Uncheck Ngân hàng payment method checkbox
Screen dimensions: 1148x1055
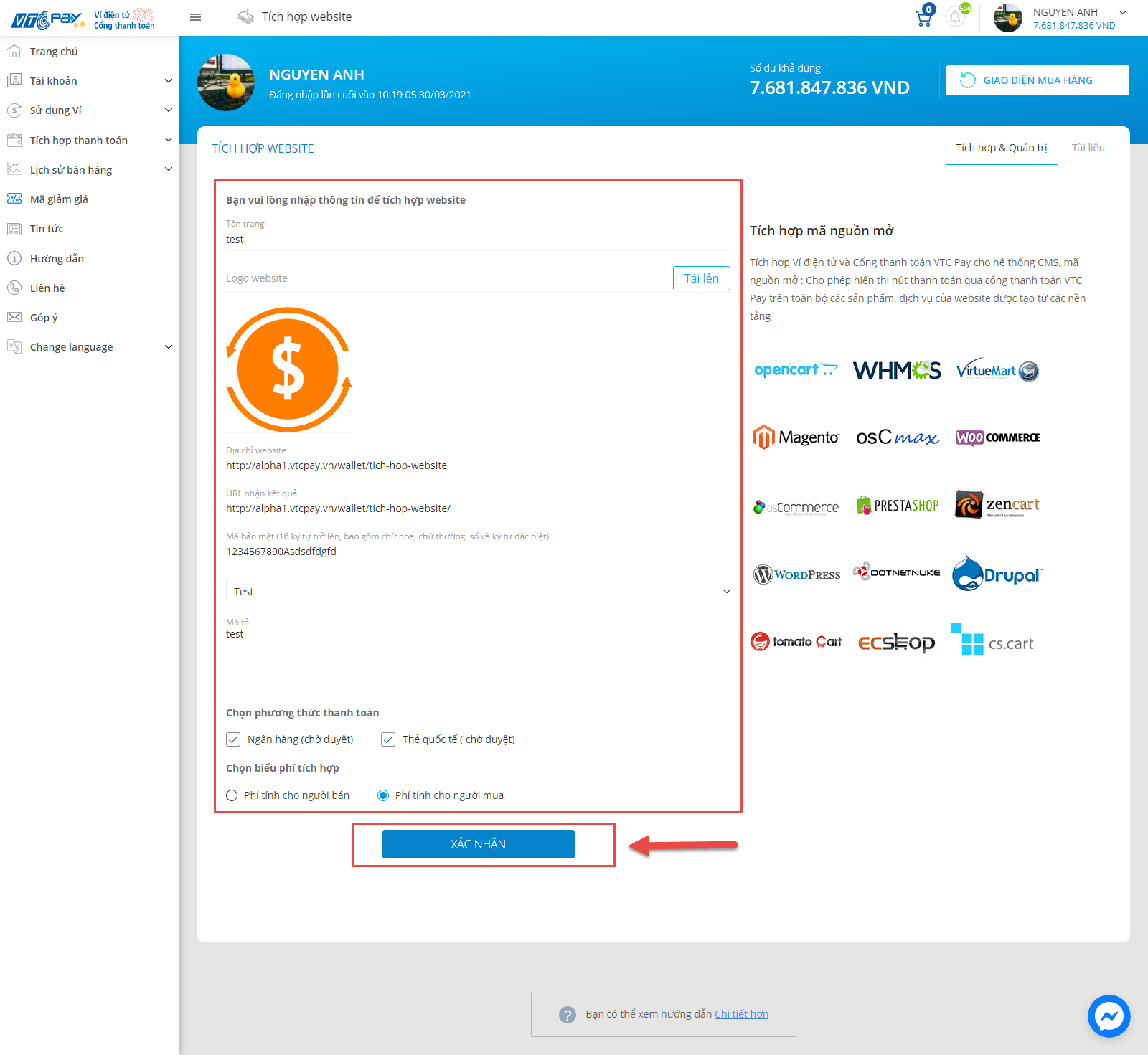click(x=233, y=739)
